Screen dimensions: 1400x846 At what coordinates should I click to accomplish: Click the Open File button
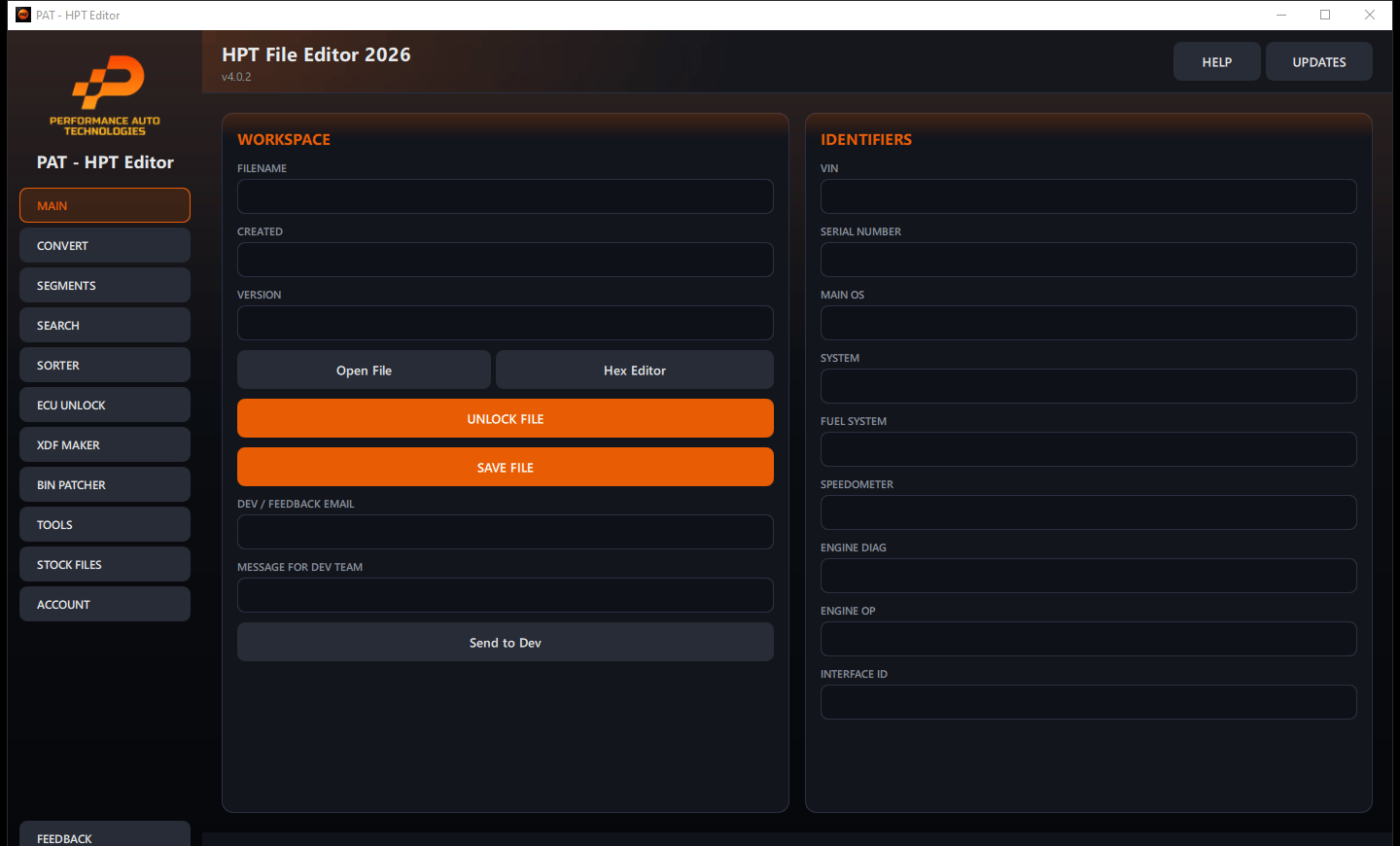[x=364, y=370]
